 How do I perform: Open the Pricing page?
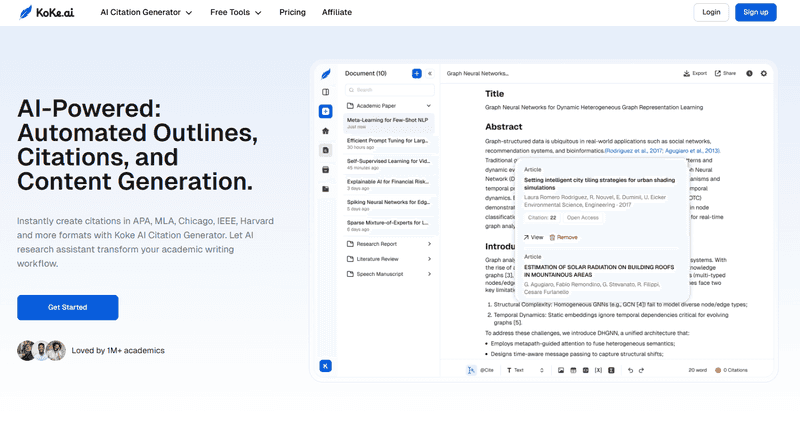[292, 13]
